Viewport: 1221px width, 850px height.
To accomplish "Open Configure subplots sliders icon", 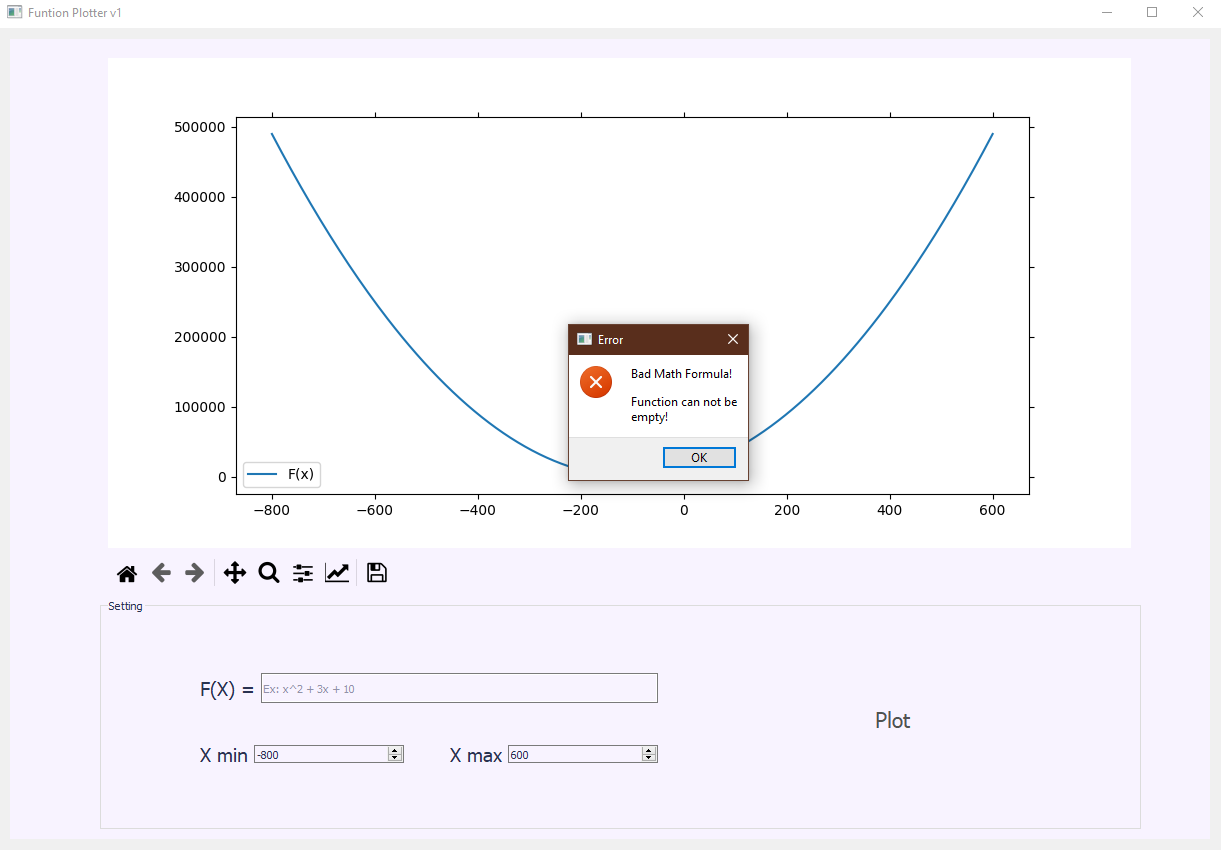I will 303,573.
